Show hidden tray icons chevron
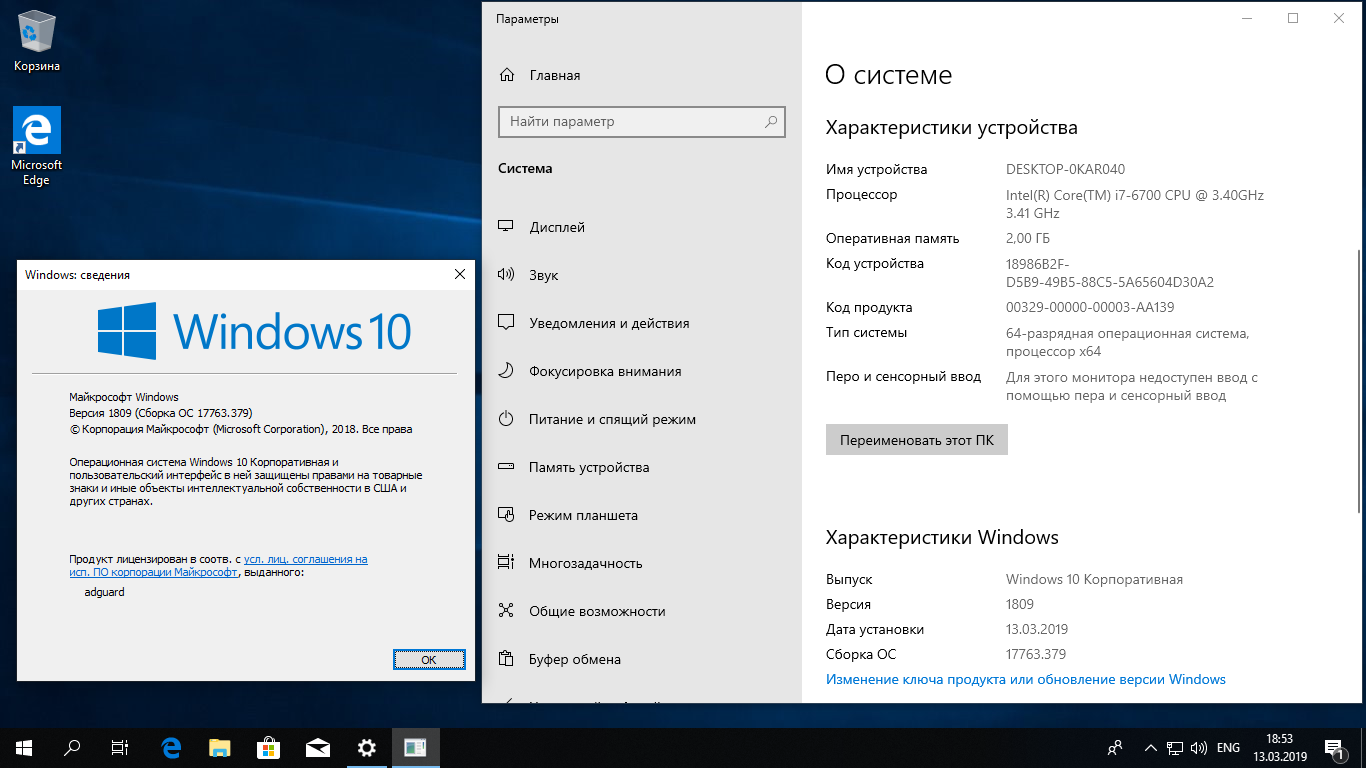 coord(1151,748)
